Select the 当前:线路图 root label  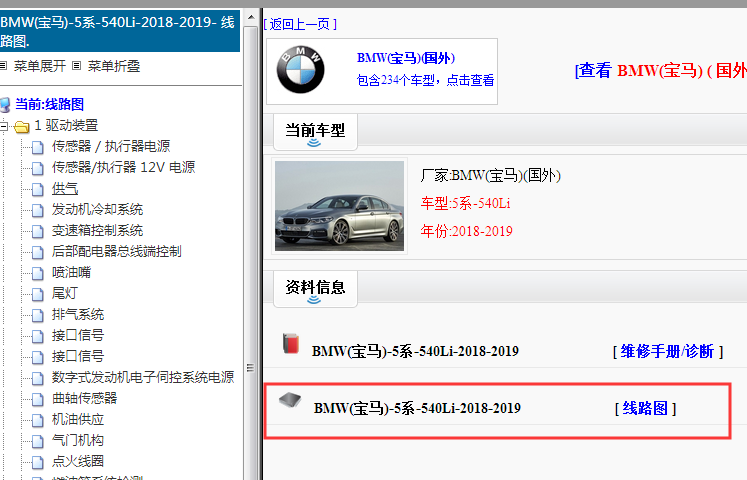[x=50, y=104]
